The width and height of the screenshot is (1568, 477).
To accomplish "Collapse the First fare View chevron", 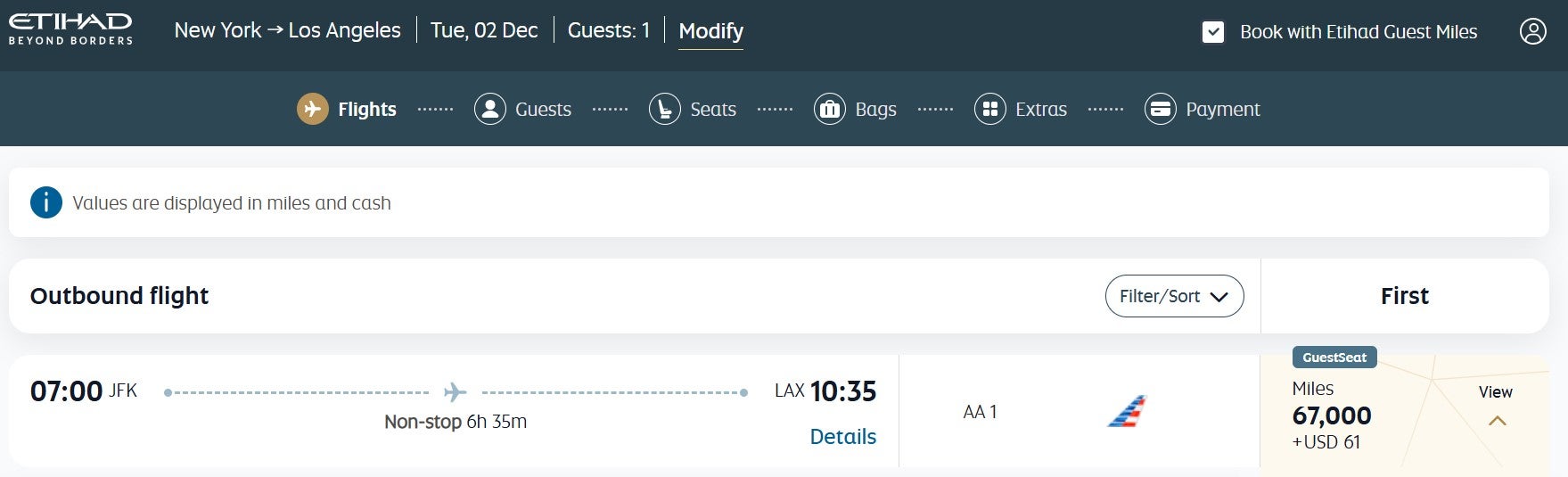I will pyautogui.click(x=1497, y=420).
